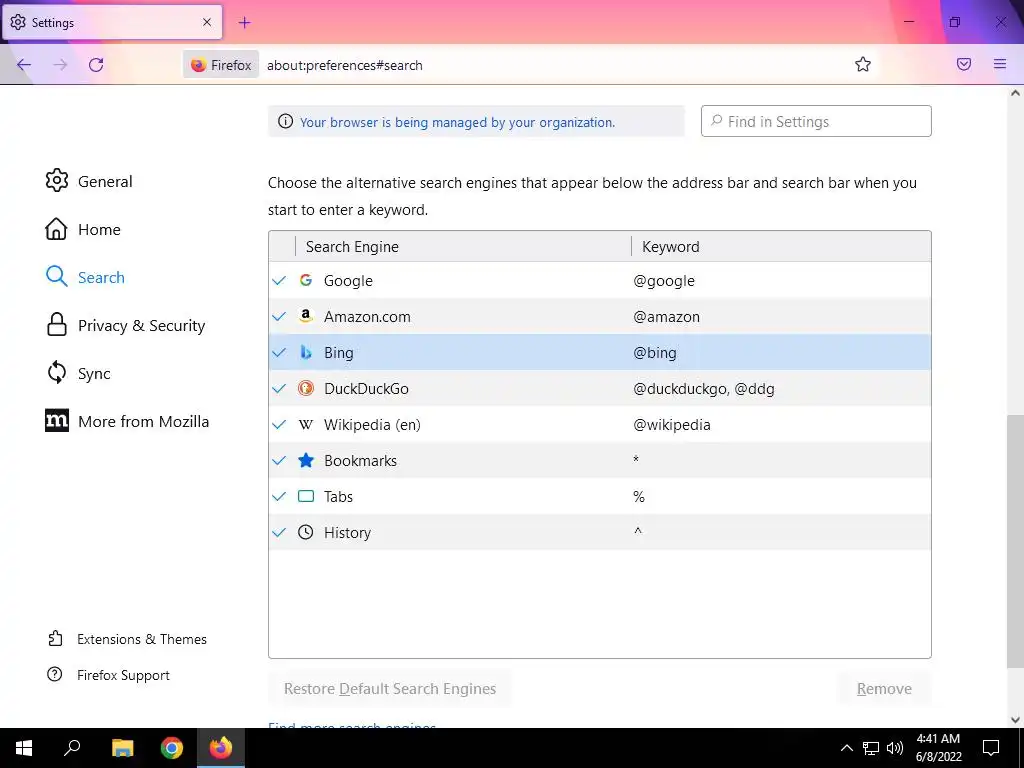This screenshot has width=1024, height=768.
Task: Click the Tabs rectangle icon in list
Action: [306, 496]
